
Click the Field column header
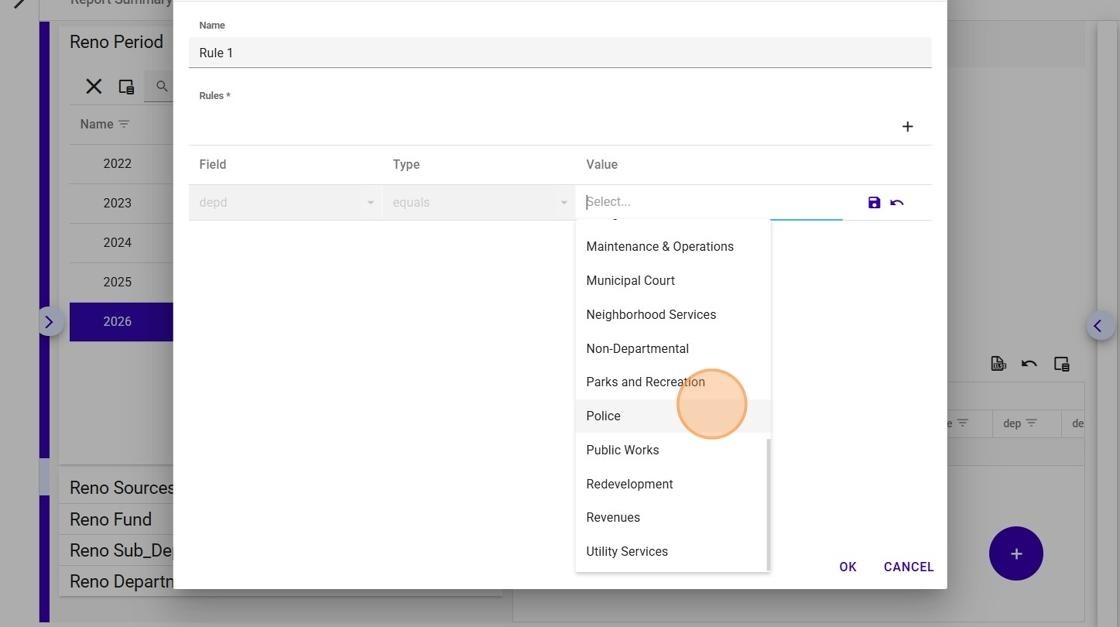click(213, 164)
